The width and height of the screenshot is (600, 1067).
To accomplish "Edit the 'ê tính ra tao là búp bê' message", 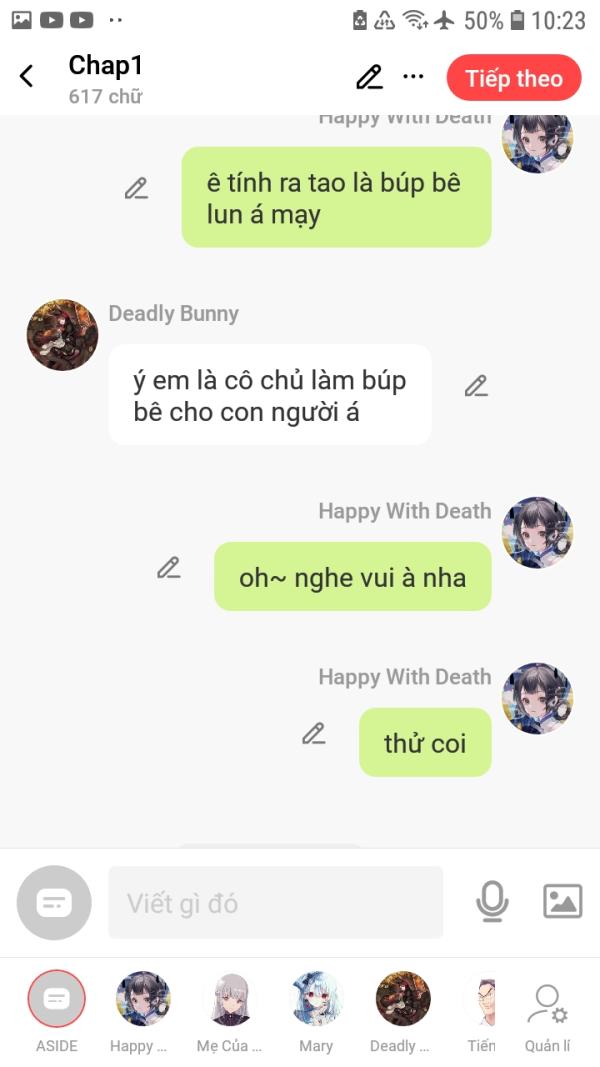I will point(136,188).
